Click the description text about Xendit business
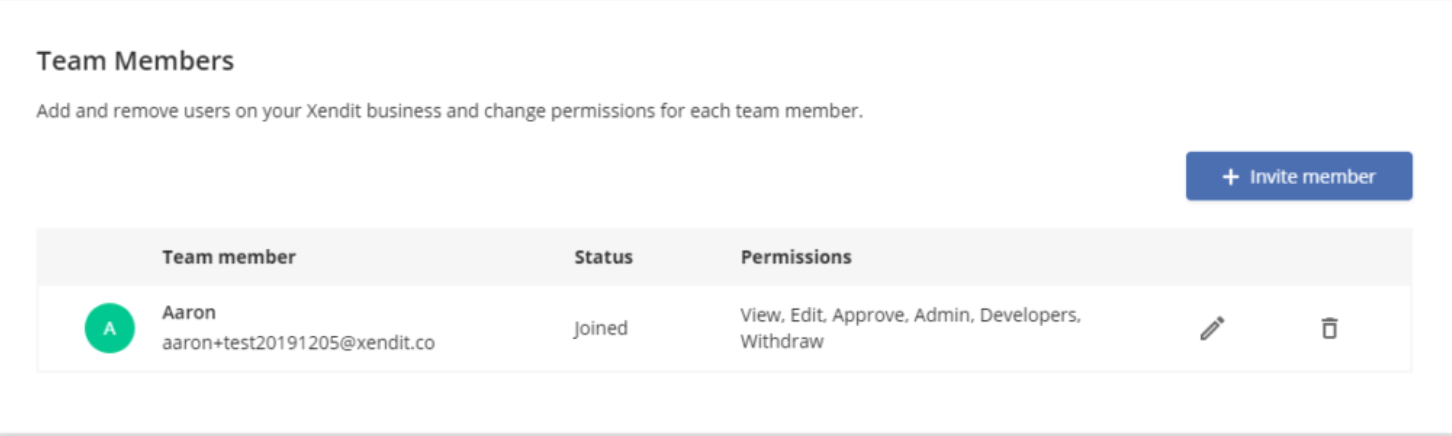The height and width of the screenshot is (436, 1452). pos(449,111)
